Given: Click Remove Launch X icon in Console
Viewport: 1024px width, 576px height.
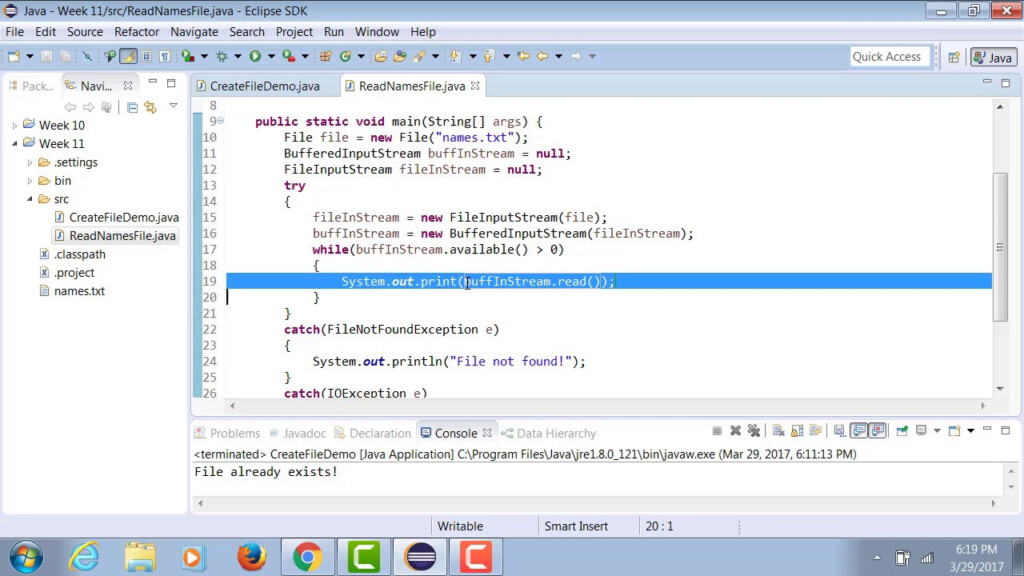Looking at the screenshot, I should point(735,431).
